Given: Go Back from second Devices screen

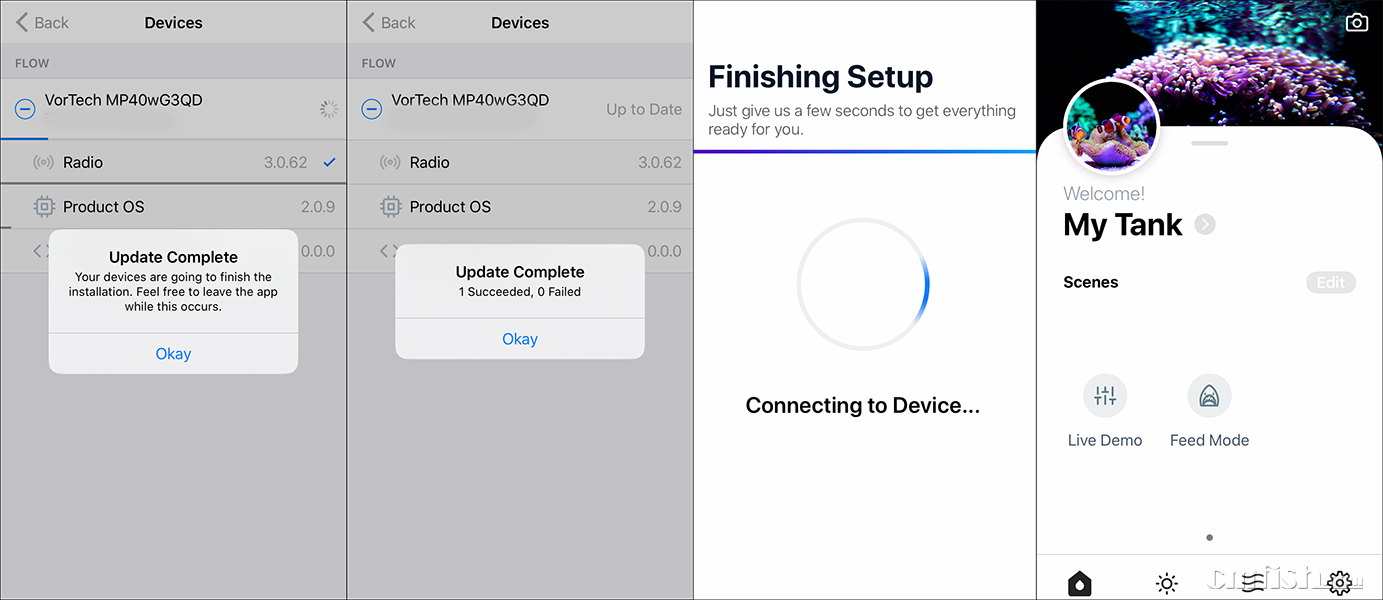Looking at the screenshot, I should [388, 22].
